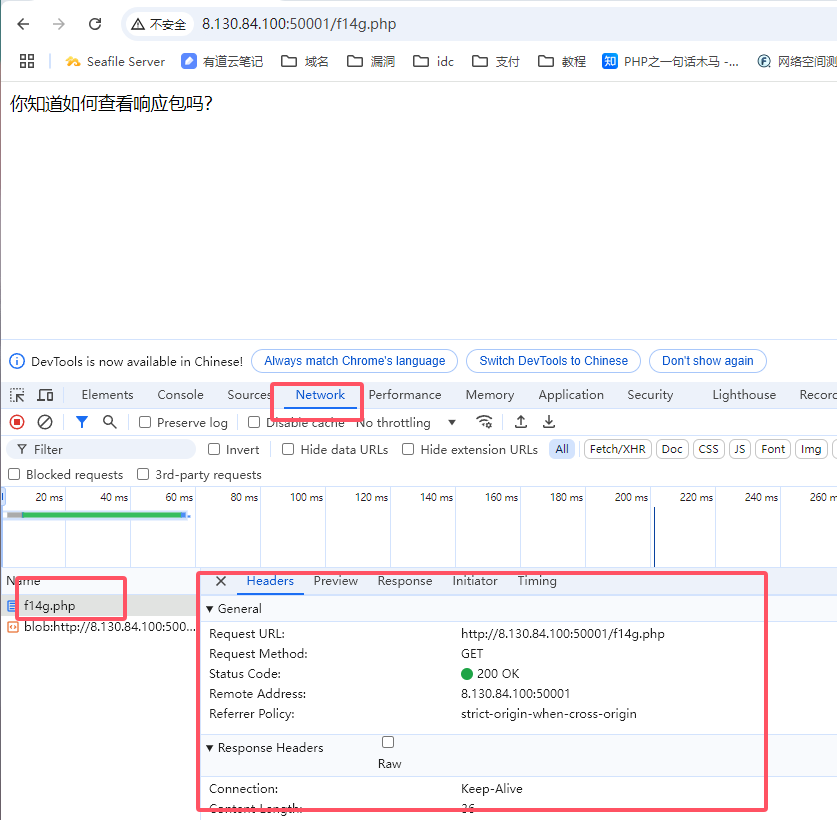Screen dimensions: 837x820
Task: Click the network filter funnel icon
Action: (x=82, y=422)
